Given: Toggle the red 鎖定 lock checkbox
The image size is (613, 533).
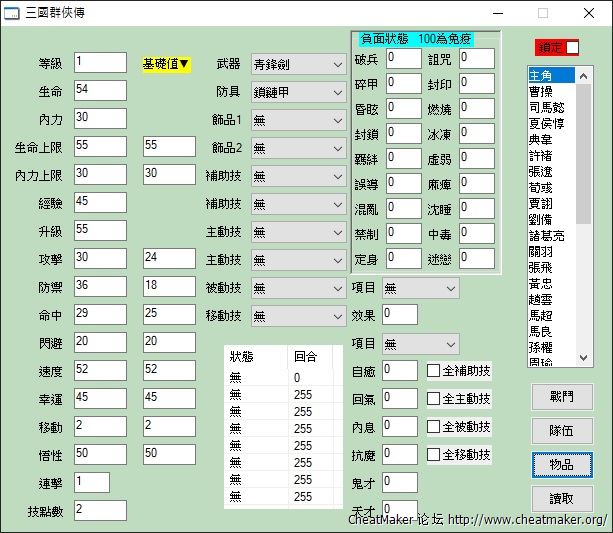Looking at the screenshot, I should tap(572, 48).
